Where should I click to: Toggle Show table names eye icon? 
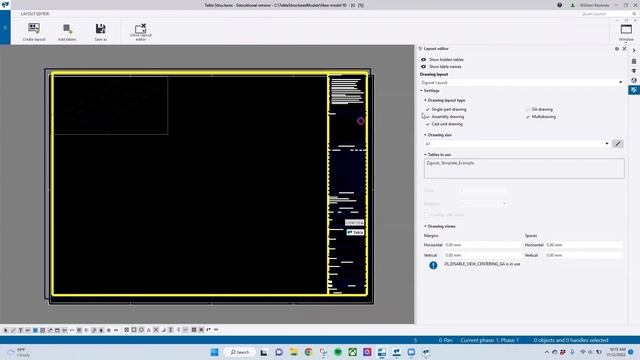[423, 67]
